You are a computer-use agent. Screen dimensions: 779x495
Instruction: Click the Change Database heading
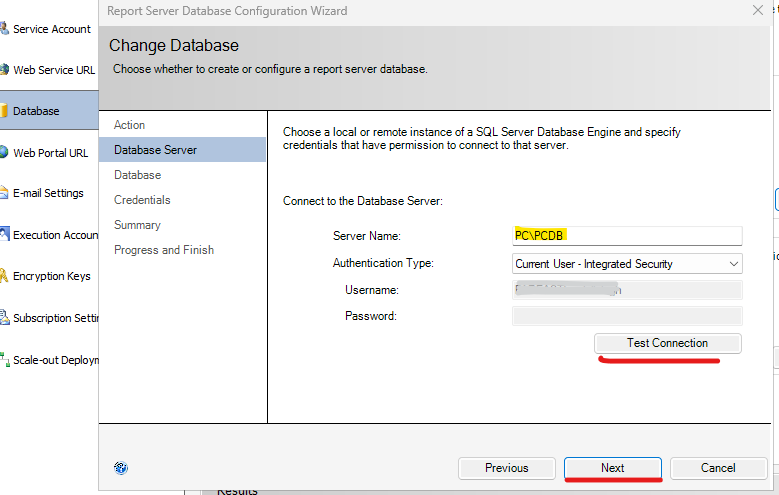coord(174,46)
